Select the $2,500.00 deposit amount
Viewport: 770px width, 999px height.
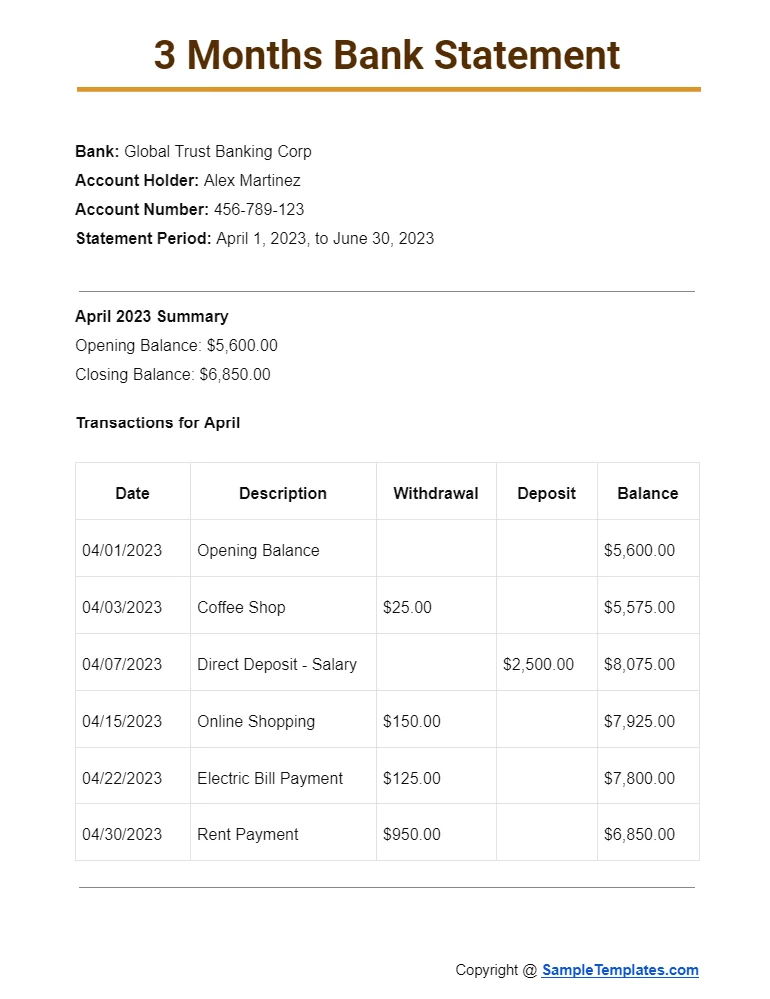coord(538,664)
